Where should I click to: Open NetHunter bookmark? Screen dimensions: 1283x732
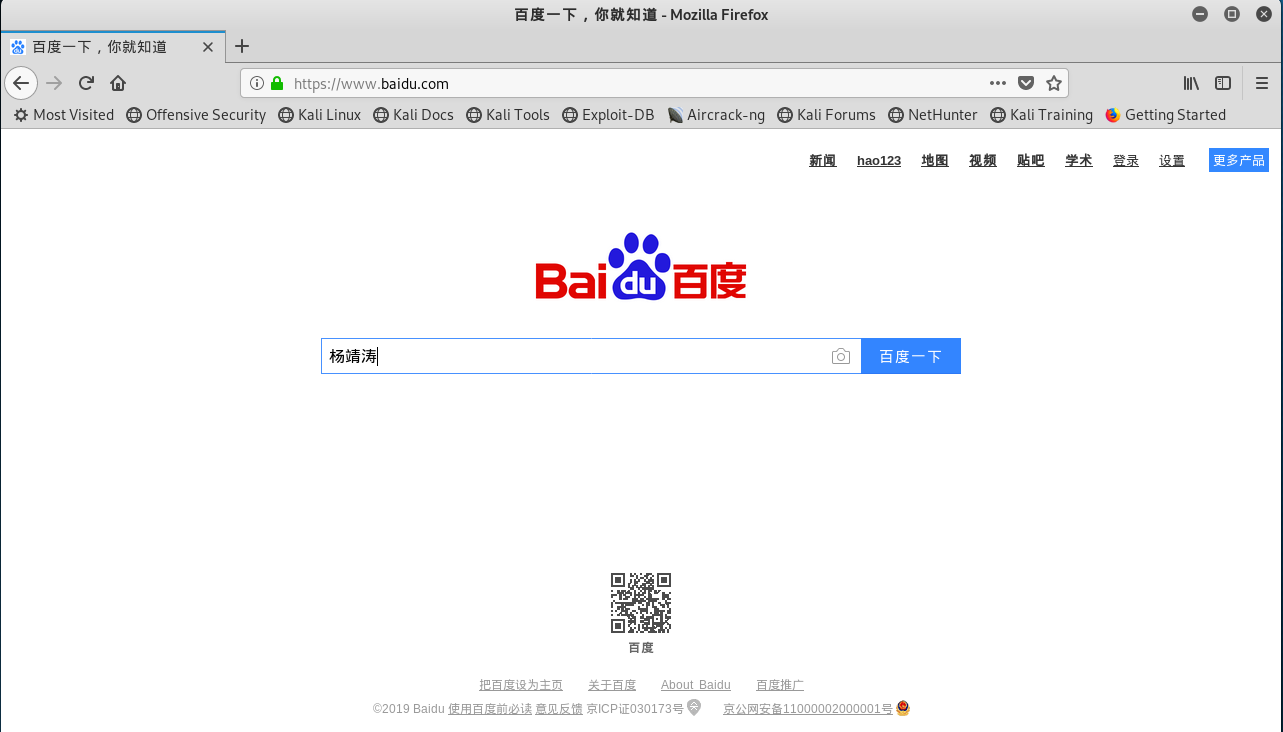coord(932,115)
